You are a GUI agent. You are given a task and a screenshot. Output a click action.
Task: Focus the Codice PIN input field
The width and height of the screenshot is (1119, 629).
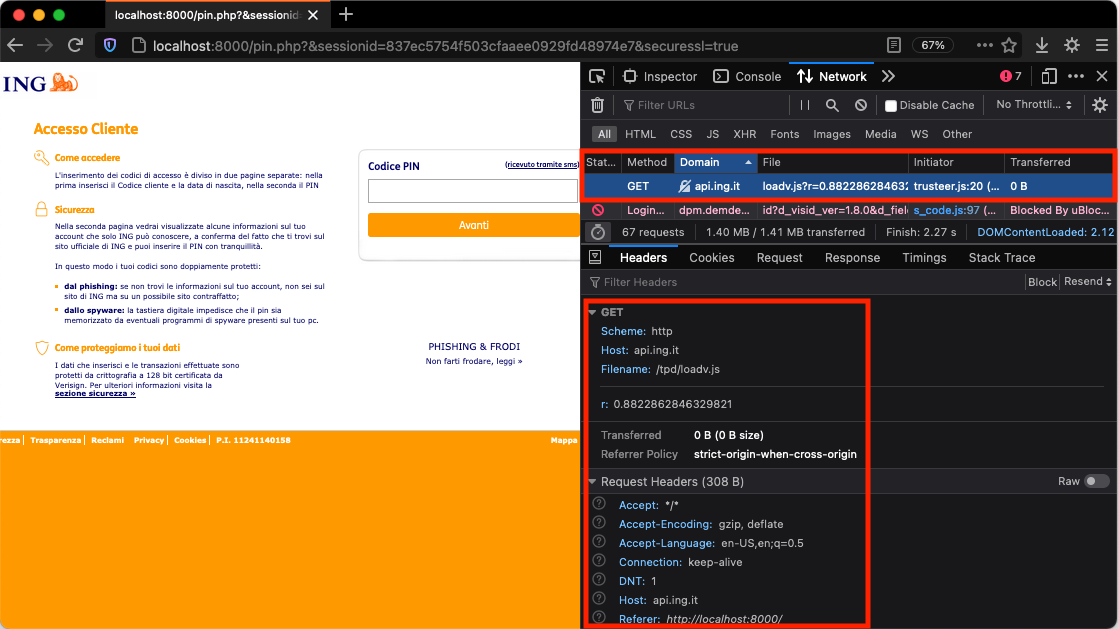pos(472,191)
